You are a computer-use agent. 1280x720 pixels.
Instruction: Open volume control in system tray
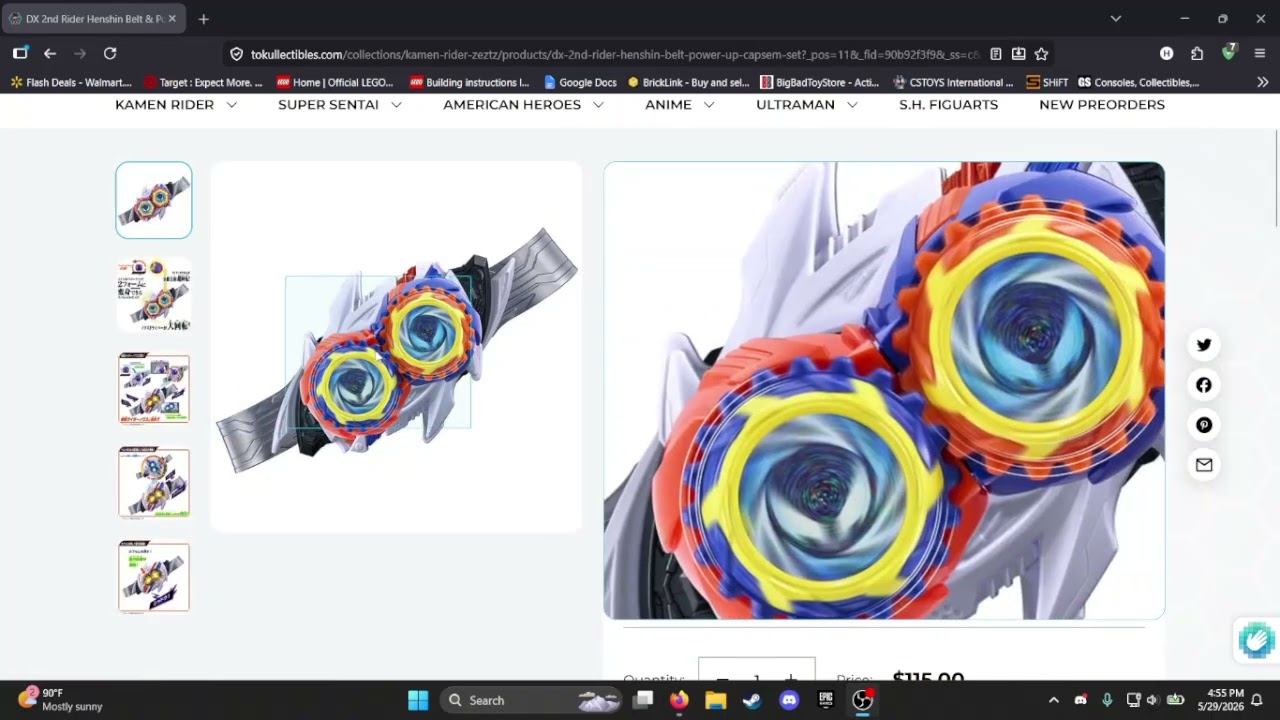[x=1152, y=700]
